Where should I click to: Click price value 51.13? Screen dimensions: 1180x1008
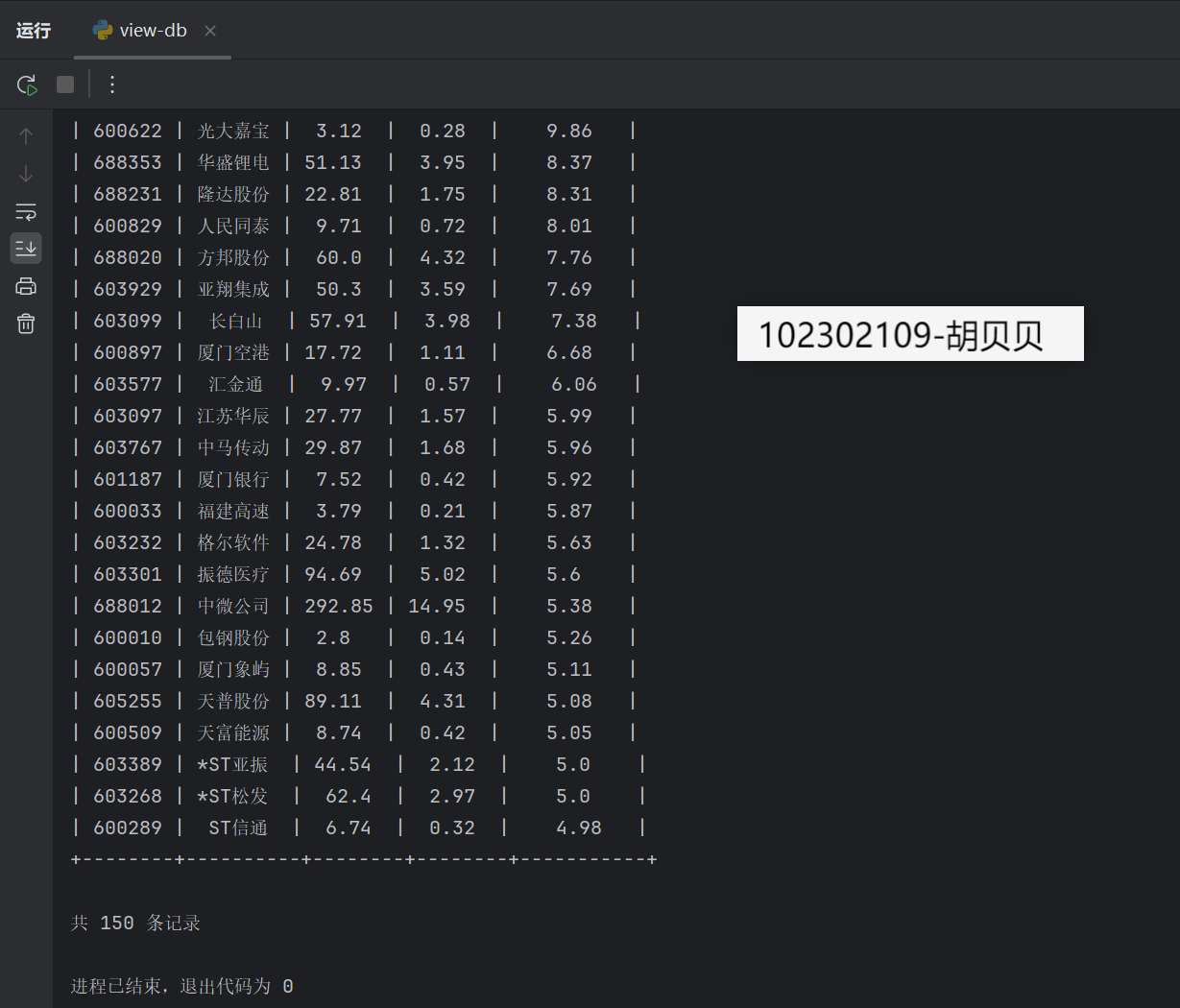333,162
